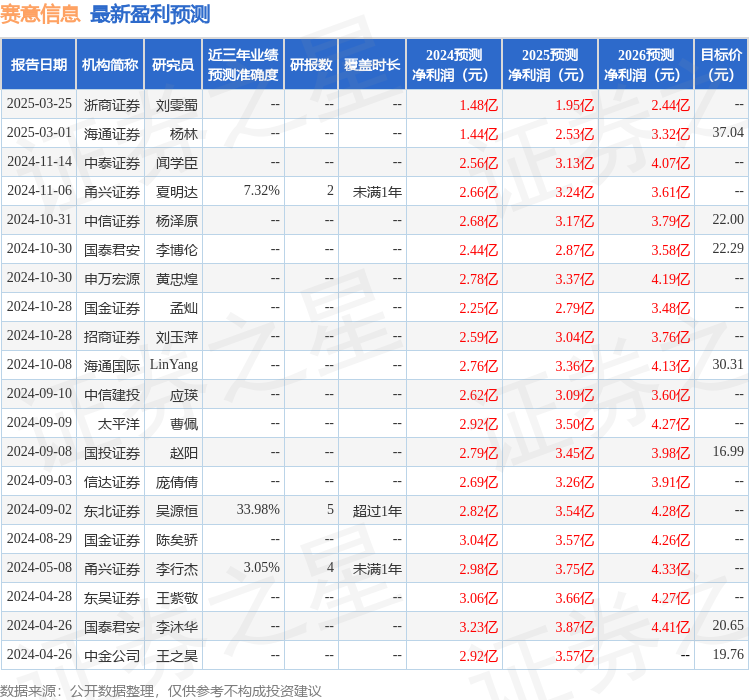
Task: Select the date 2025-03-25 cell
Action: (39, 104)
